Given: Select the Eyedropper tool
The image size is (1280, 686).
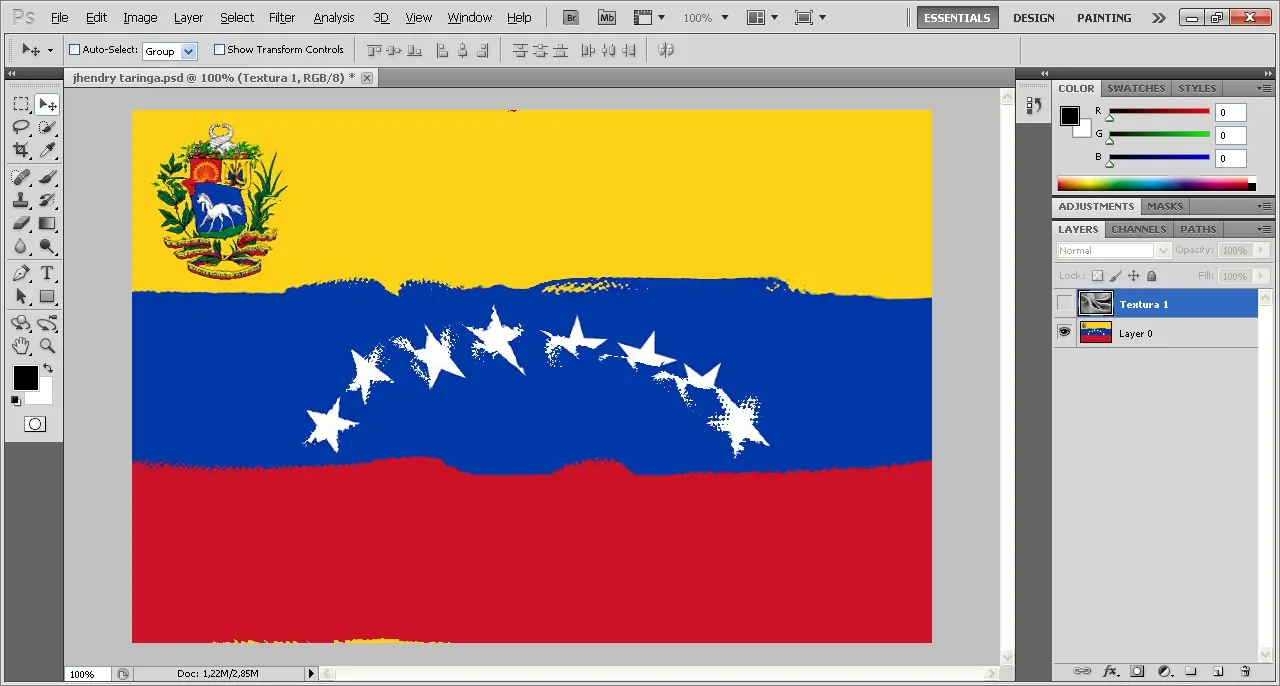Looking at the screenshot, I should [47, 150].
